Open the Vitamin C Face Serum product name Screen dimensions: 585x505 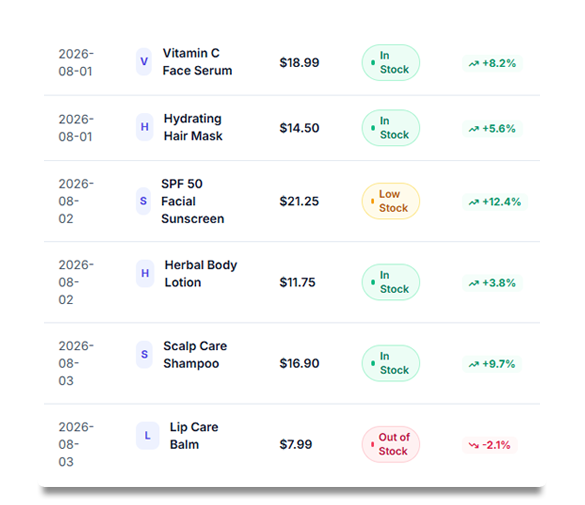pyautogui.click(x=197, y=62)
